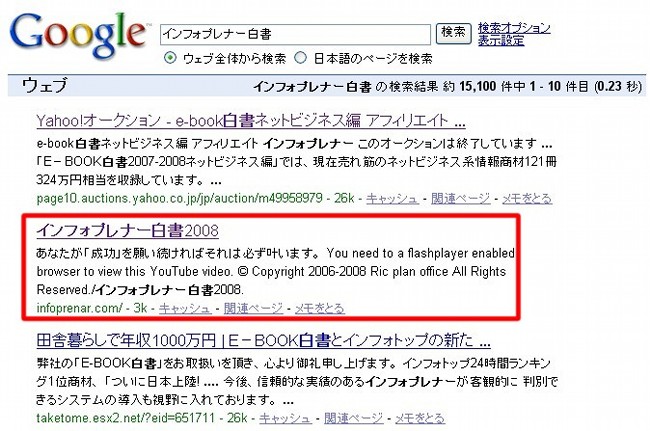The width and height of the screenshot is (650, 431).
Task: Click the Google logo
Action: [78, 35]
